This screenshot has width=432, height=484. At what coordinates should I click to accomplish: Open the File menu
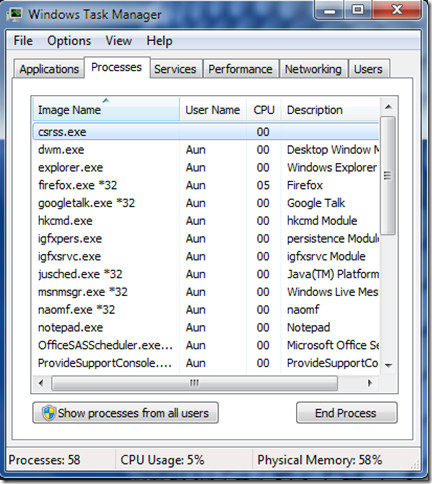click(23, 41)
